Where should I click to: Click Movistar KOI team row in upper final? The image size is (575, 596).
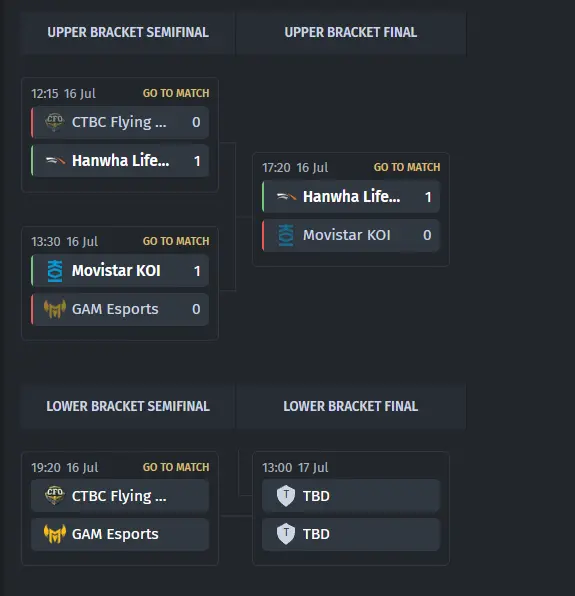tap(351, 235)
